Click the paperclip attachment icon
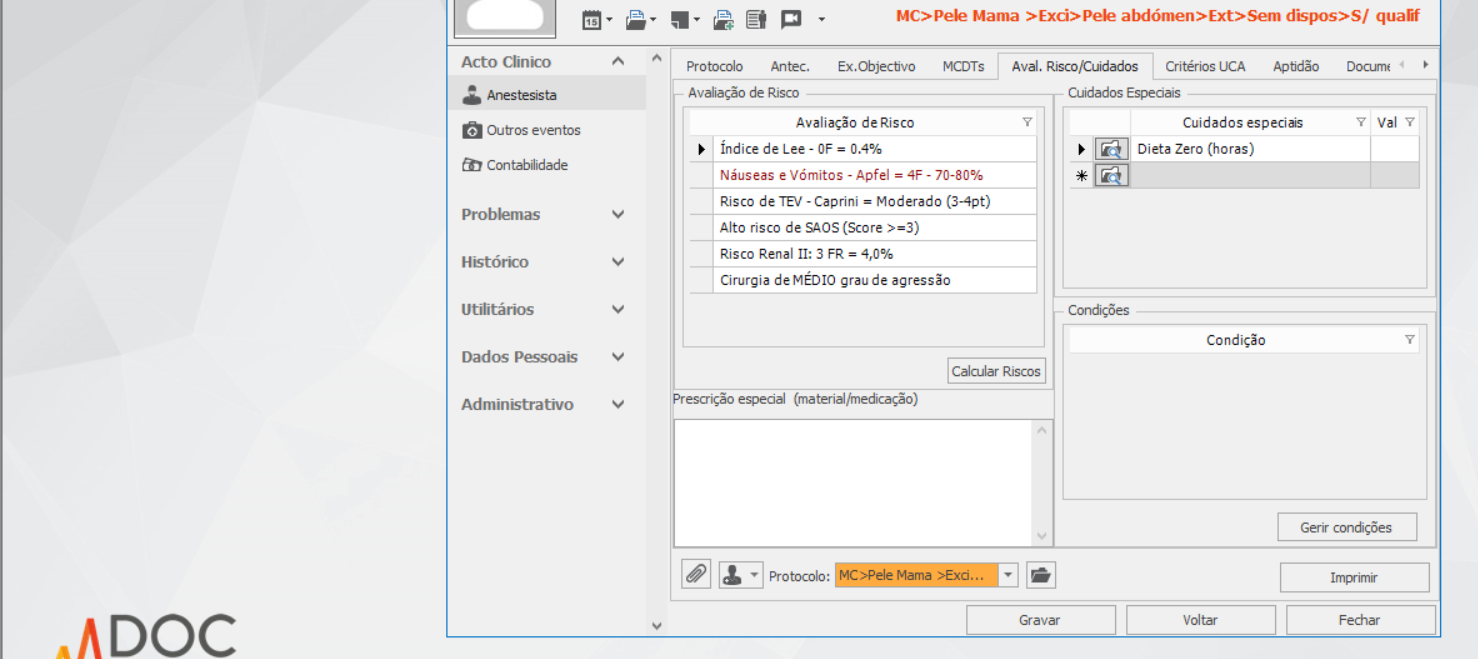1478x659 pixels. point(696,575)
